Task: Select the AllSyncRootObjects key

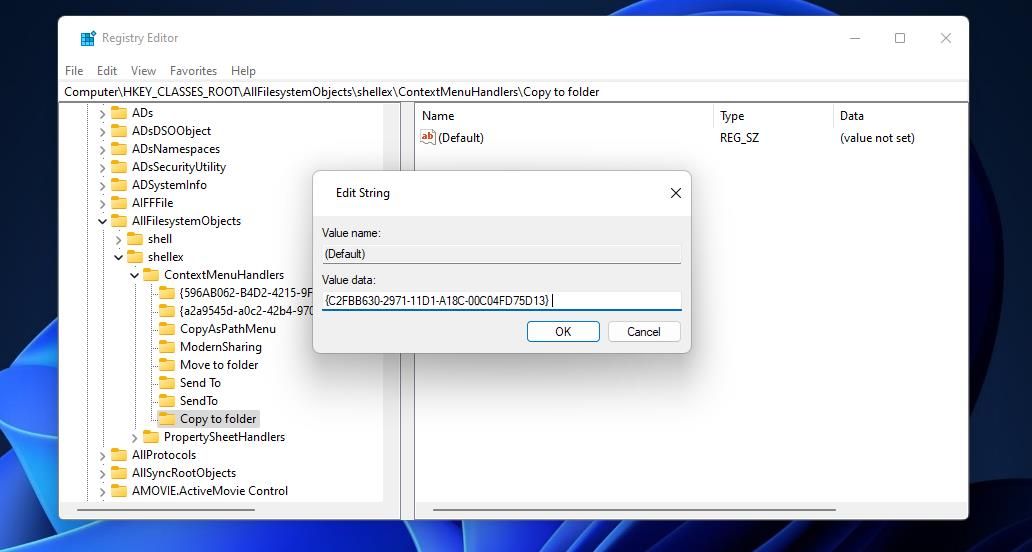Action: point(184,473)
